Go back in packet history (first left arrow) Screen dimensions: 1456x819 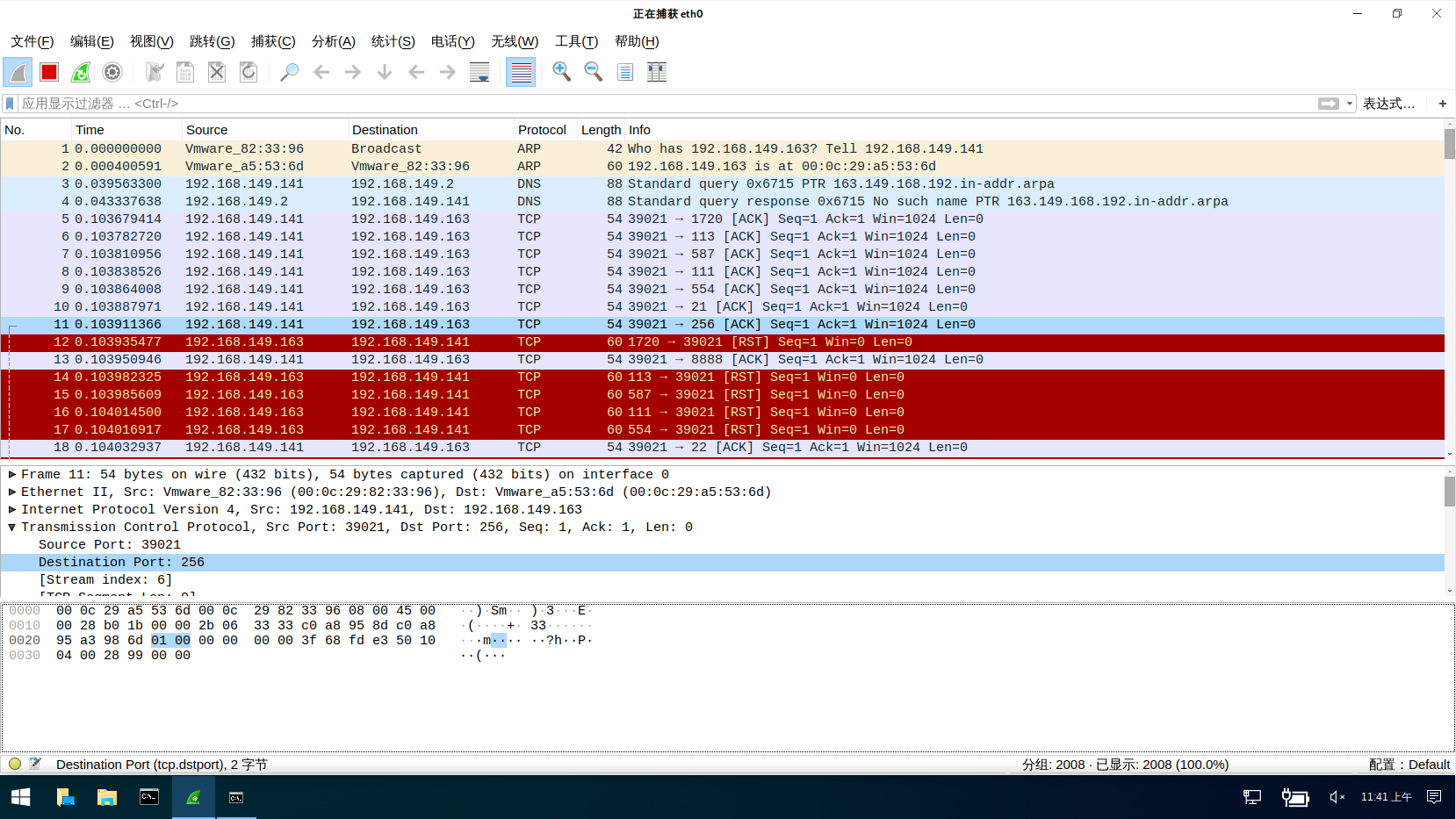(321, 72)
